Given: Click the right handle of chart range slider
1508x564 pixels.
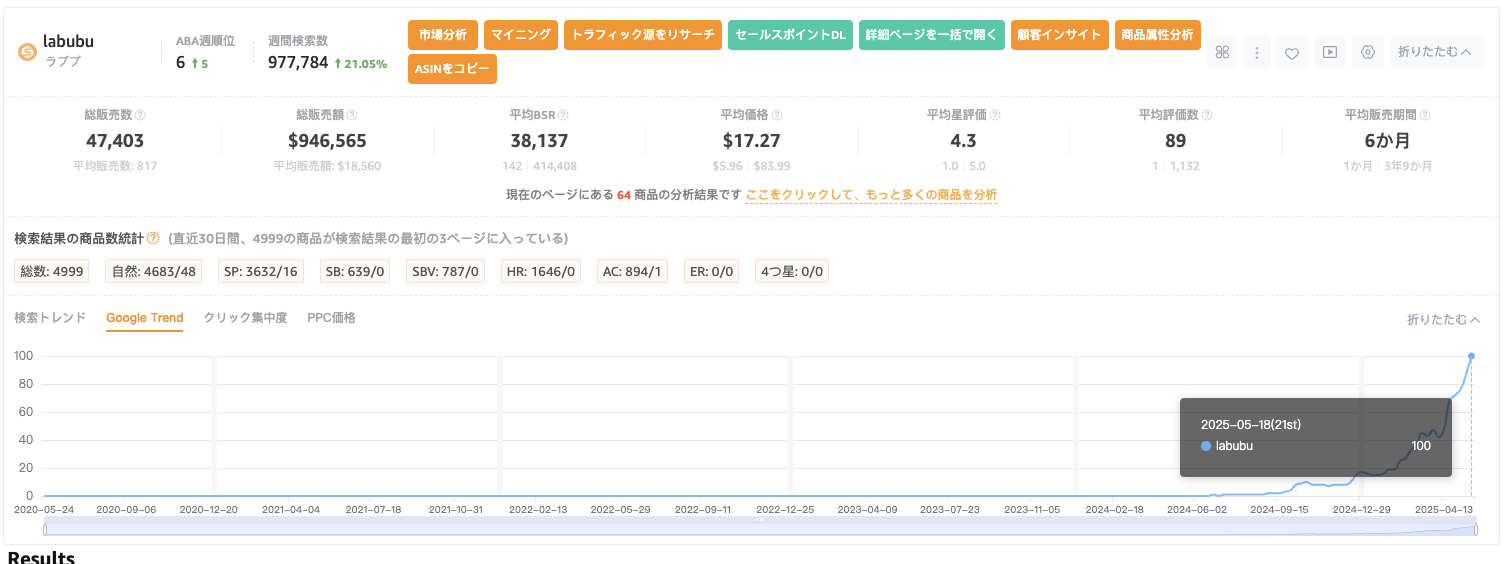Looking at the screenshot, I should point(1477,529).
